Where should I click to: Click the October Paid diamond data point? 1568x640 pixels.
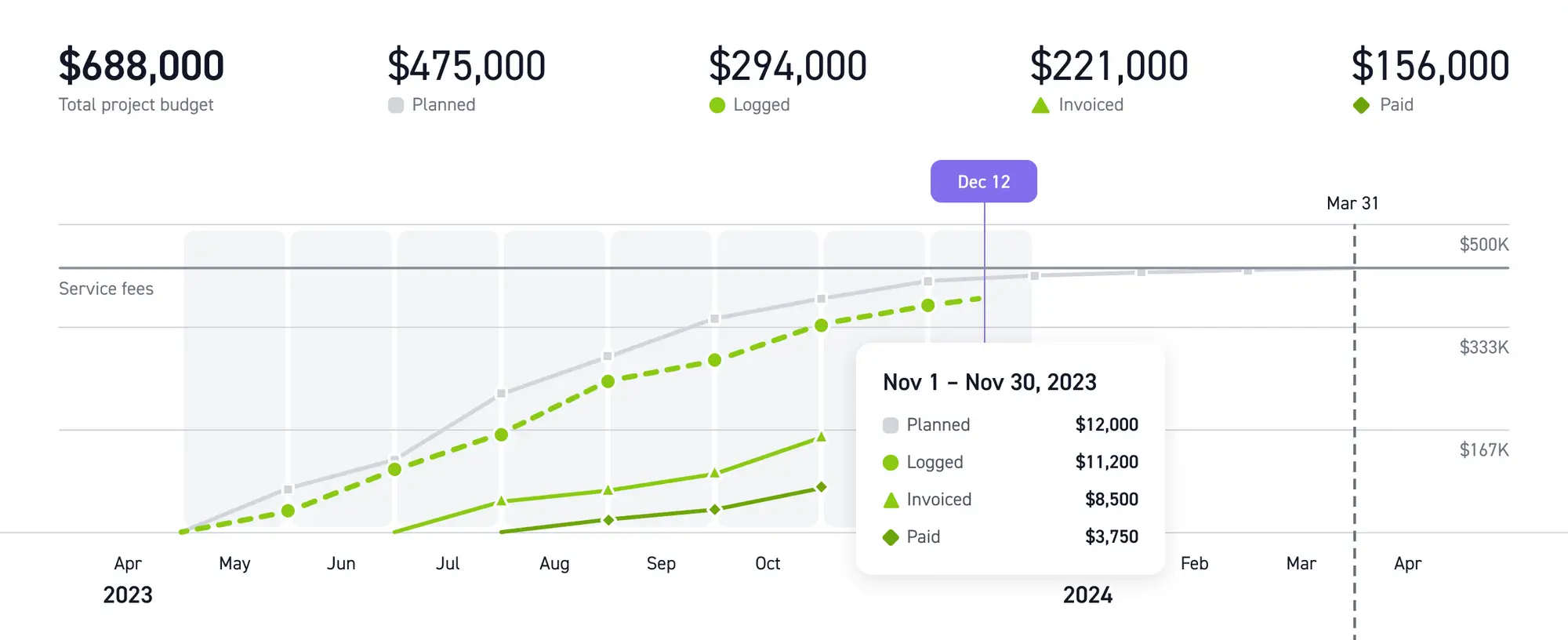point(821,487)
